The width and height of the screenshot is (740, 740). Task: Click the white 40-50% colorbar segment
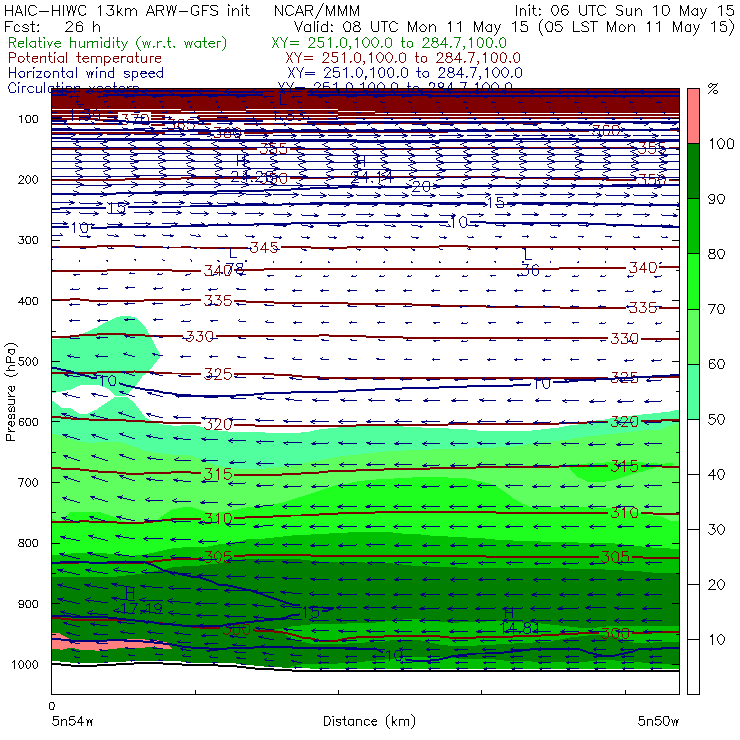[x=693, y=447]
